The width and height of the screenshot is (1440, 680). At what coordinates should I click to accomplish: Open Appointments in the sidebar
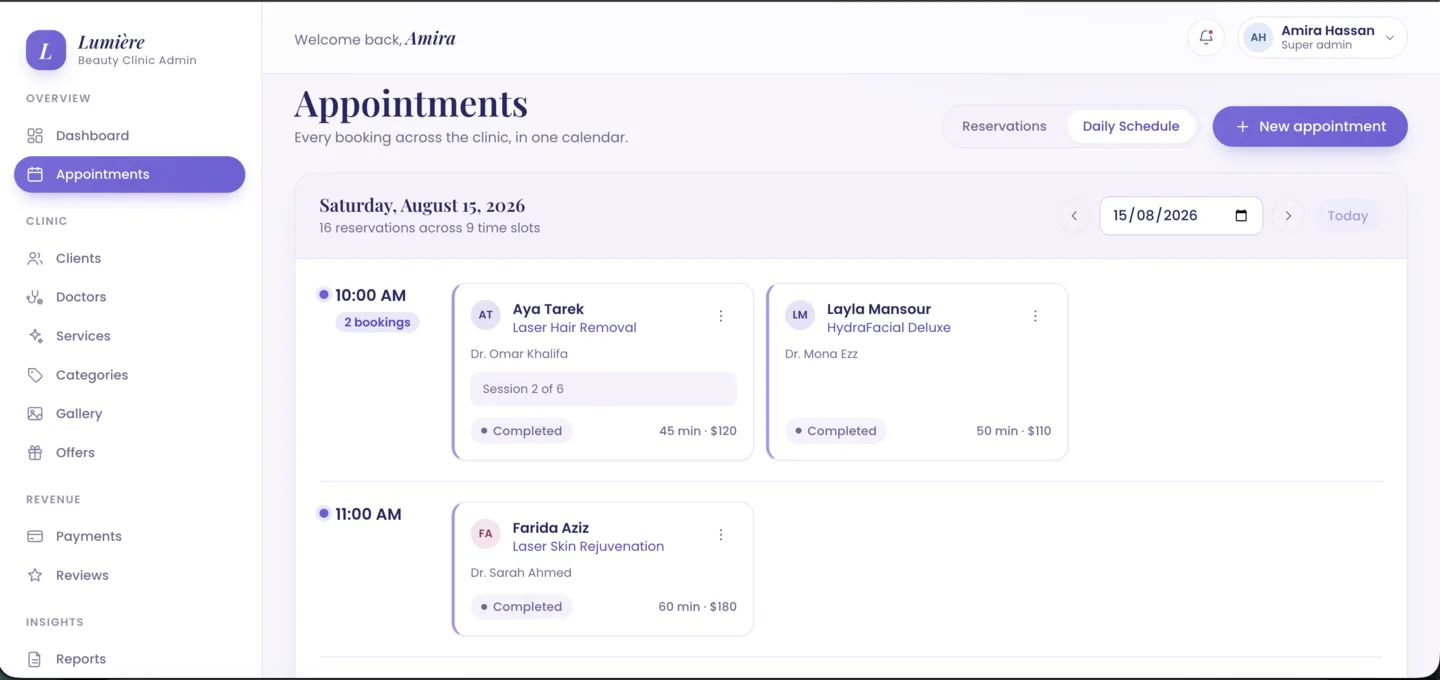[x=130, y=174]
